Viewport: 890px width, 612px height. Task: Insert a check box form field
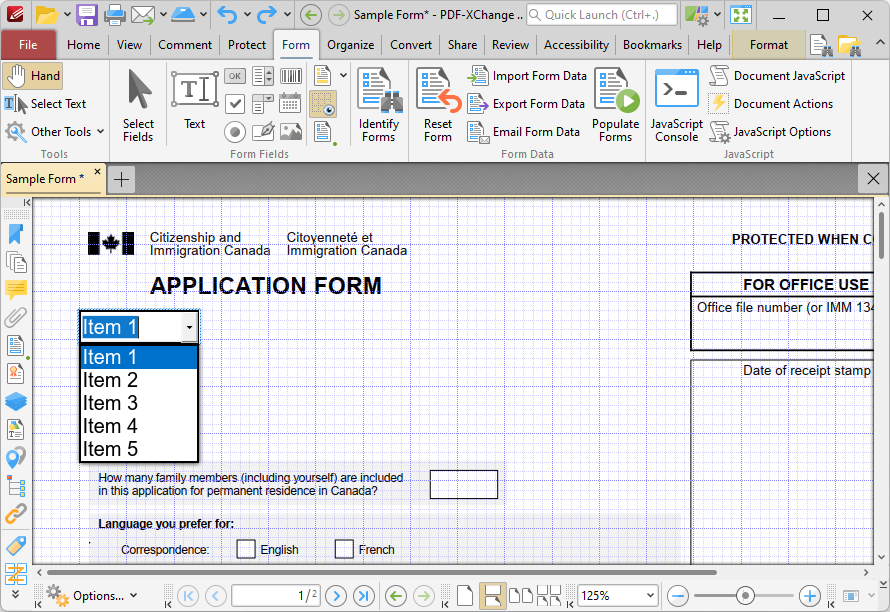click(x=234, y=104)
